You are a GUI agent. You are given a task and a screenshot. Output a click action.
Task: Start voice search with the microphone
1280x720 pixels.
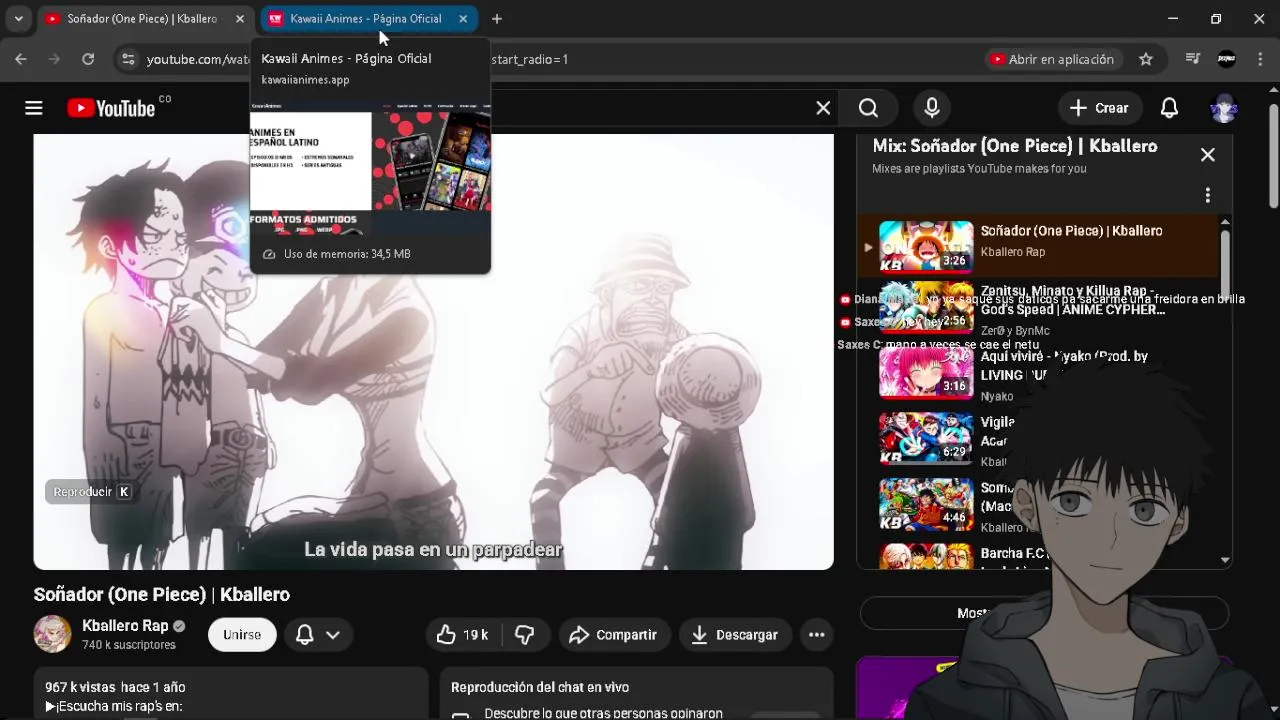932,108
